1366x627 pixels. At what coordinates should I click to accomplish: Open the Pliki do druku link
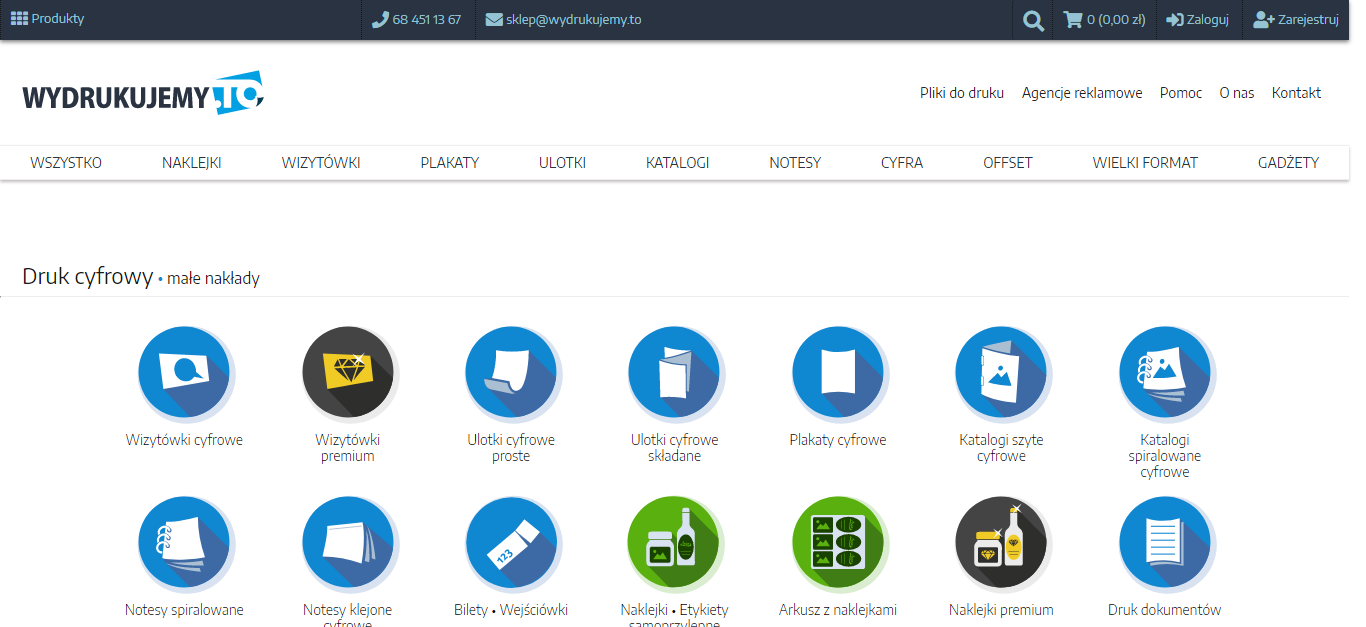pos(962,93)
